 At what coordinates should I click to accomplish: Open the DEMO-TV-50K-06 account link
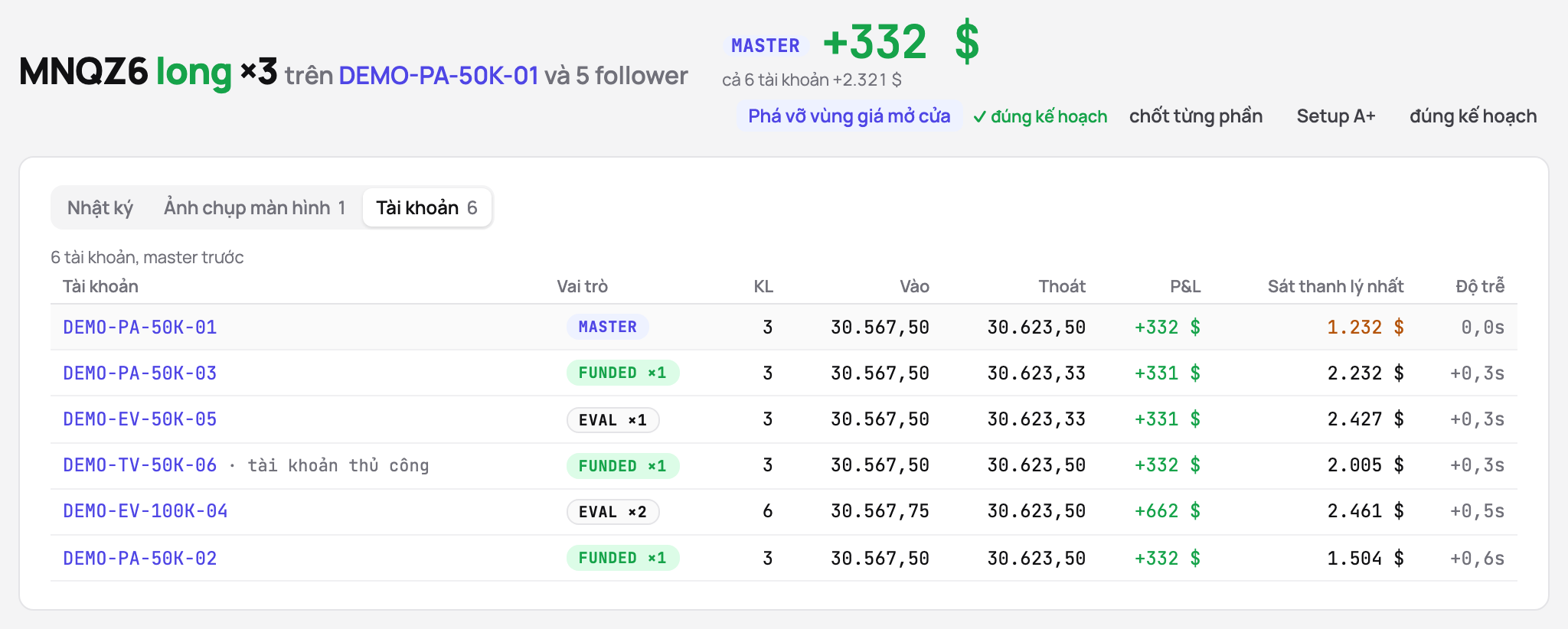(140, 465)
